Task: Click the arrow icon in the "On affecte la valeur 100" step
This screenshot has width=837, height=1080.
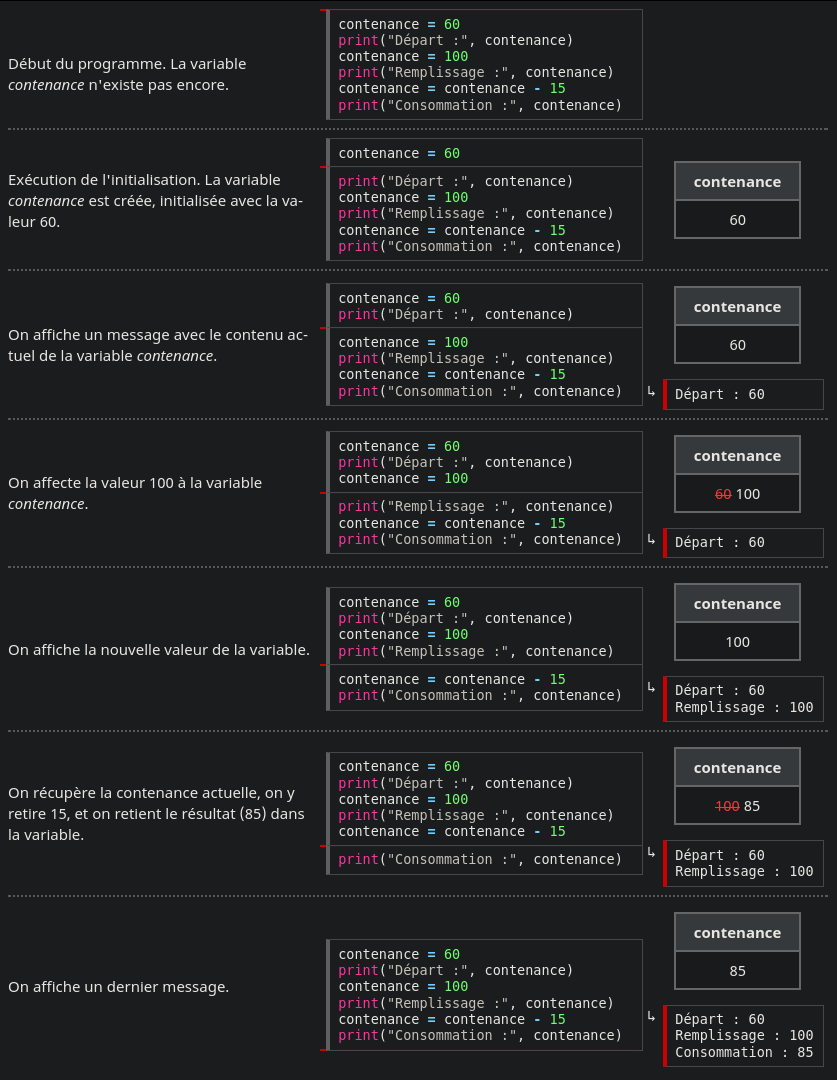Action: pyautogui.click(x=651, y=539)
